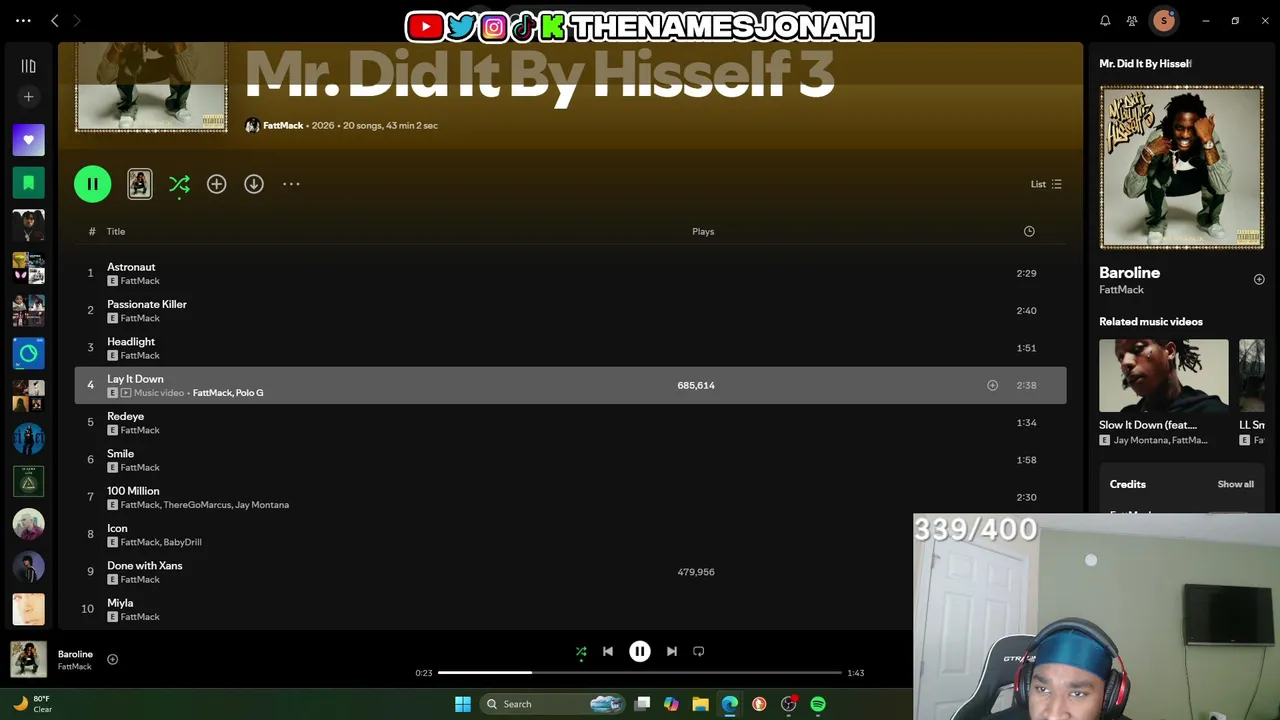The height and width of the screenshot is (720, 1280).
Task: Toggle repeat mode in the player
Action: coord(699,651)
